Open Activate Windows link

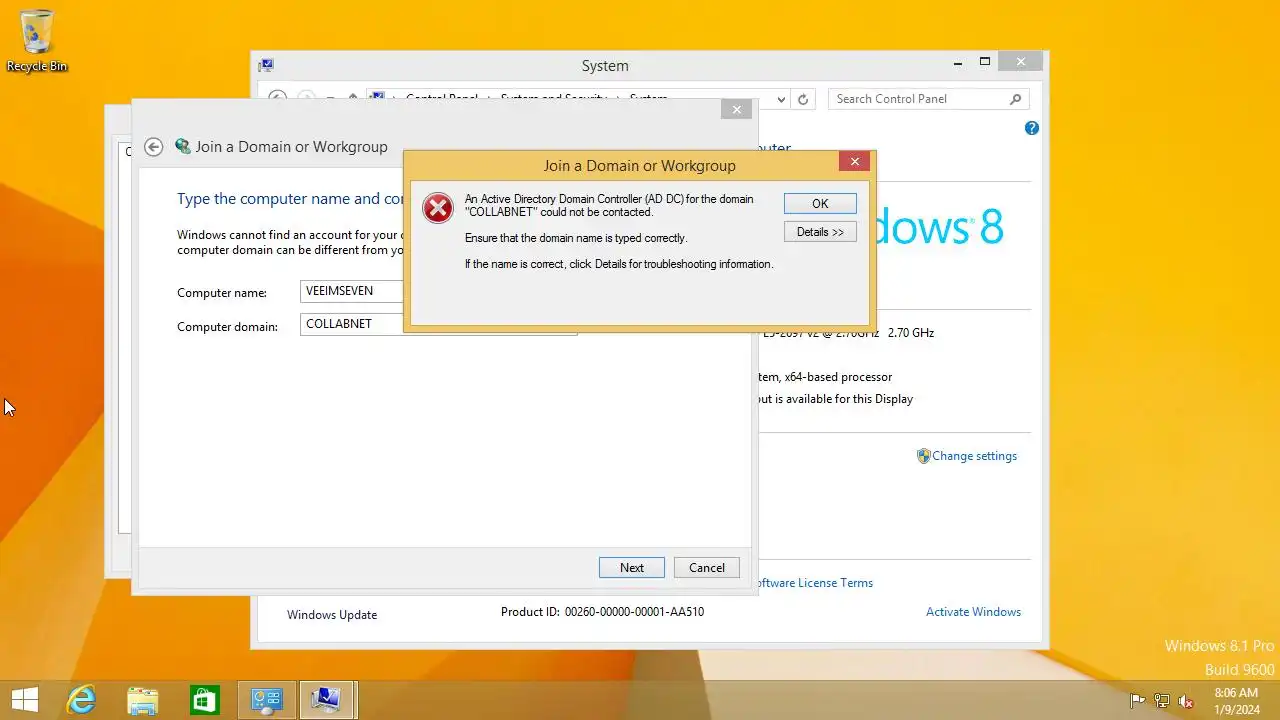973,612
